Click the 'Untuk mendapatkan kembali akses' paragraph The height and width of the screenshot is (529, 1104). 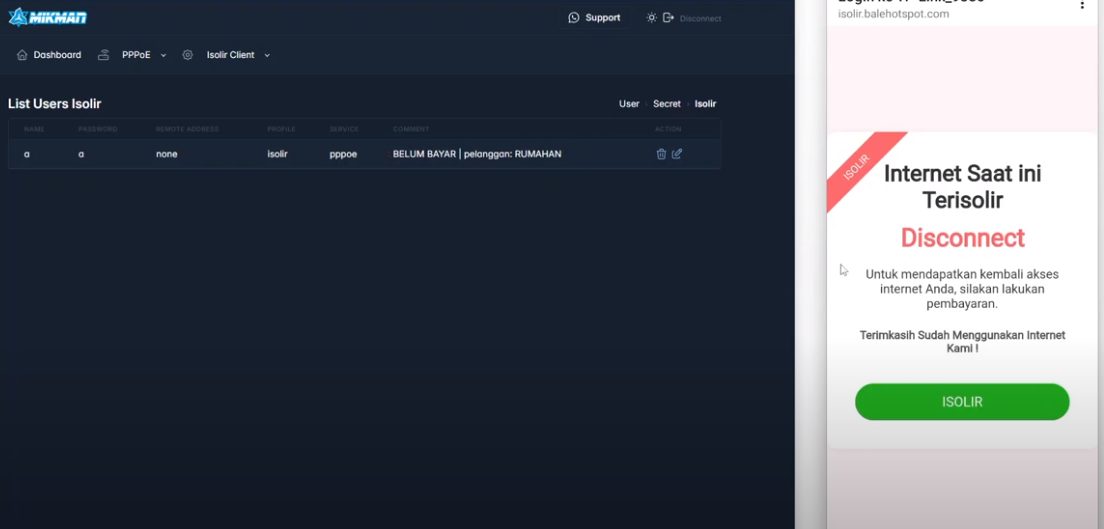(x=962, y=289)
